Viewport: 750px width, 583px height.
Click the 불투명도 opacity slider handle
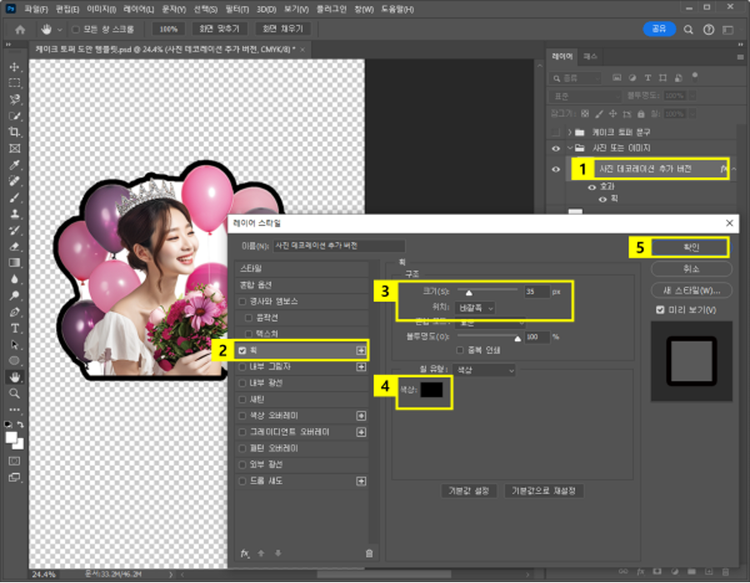point(518,339)
